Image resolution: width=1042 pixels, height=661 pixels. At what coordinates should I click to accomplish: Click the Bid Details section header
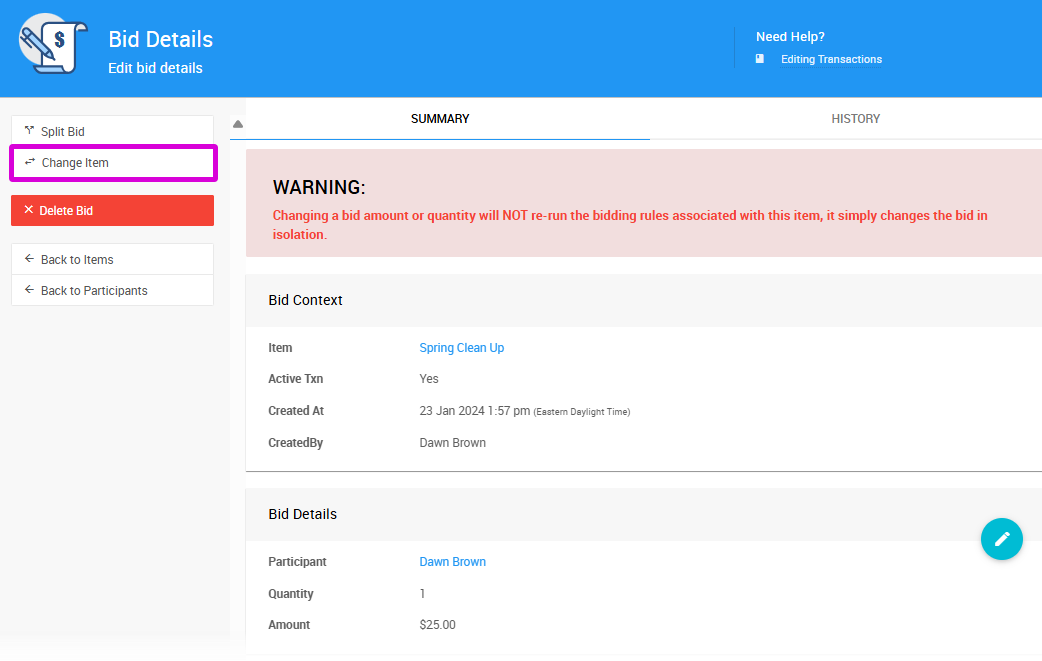click(x=302, y=514)
